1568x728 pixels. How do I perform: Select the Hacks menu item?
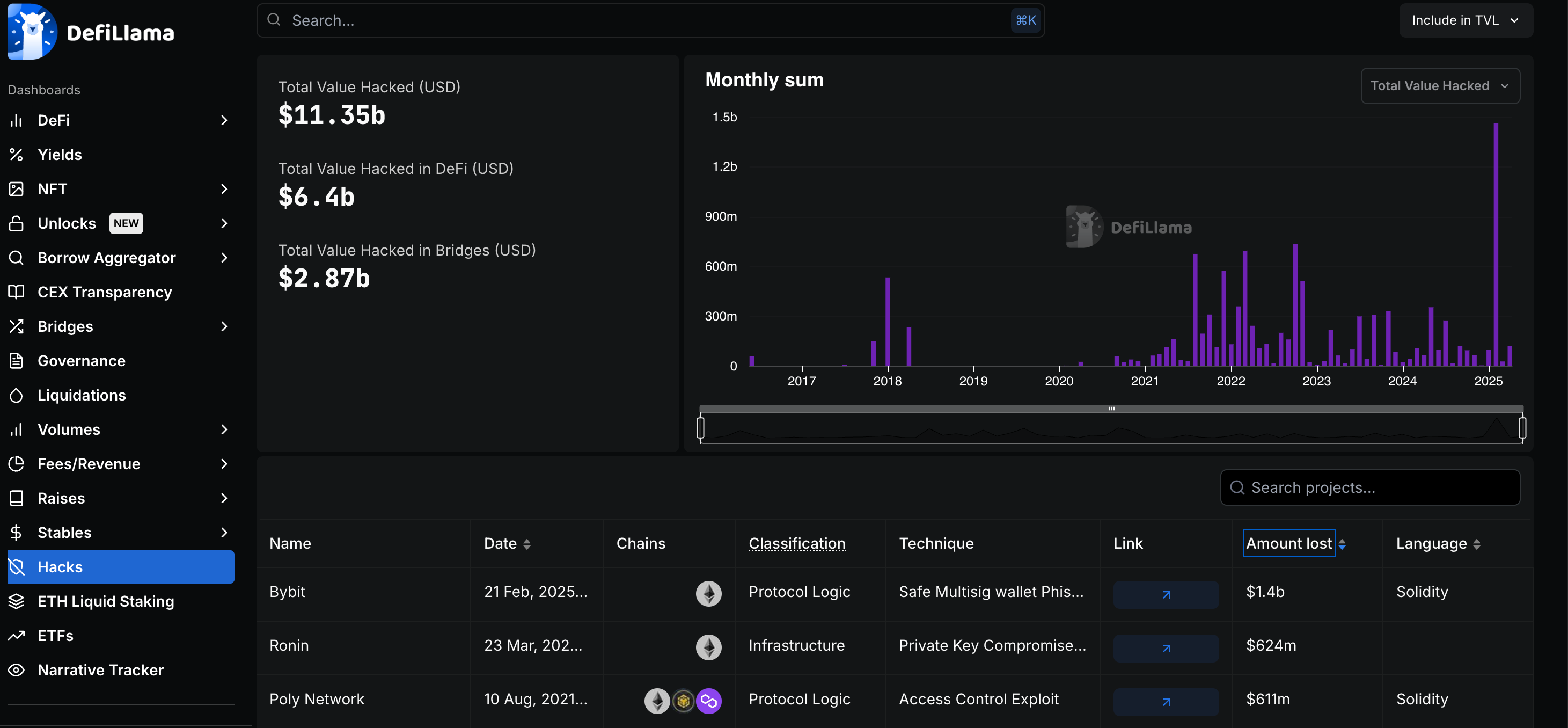click(x=121, y=567)
